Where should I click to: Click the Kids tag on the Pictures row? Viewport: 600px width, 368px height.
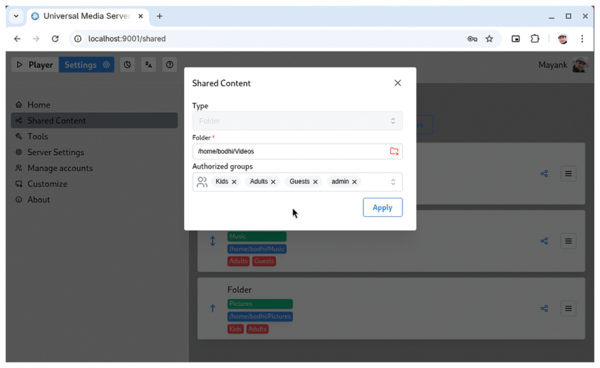235,329
